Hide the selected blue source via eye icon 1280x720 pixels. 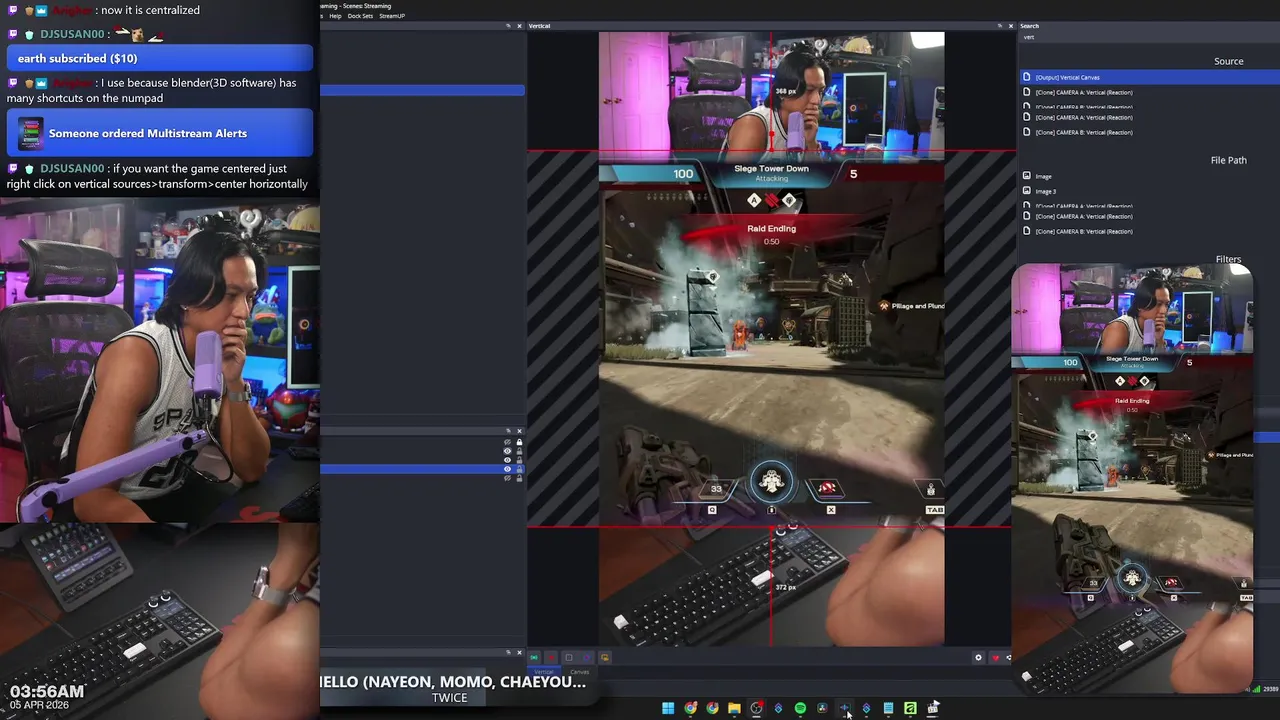[507, 469]
